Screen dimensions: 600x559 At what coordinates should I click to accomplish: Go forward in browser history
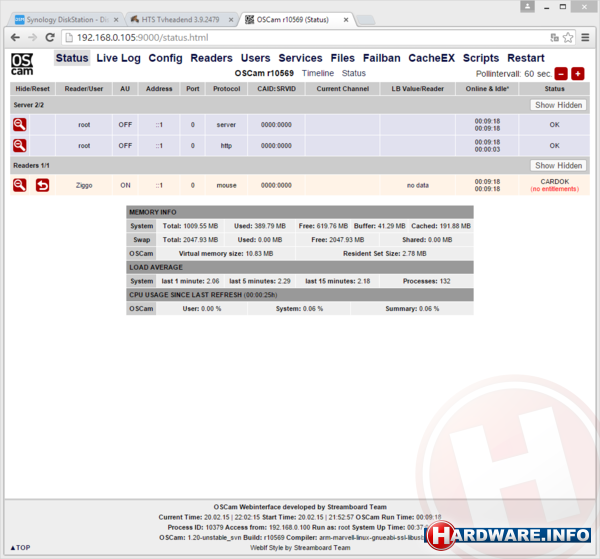click(x=33, y=37)
